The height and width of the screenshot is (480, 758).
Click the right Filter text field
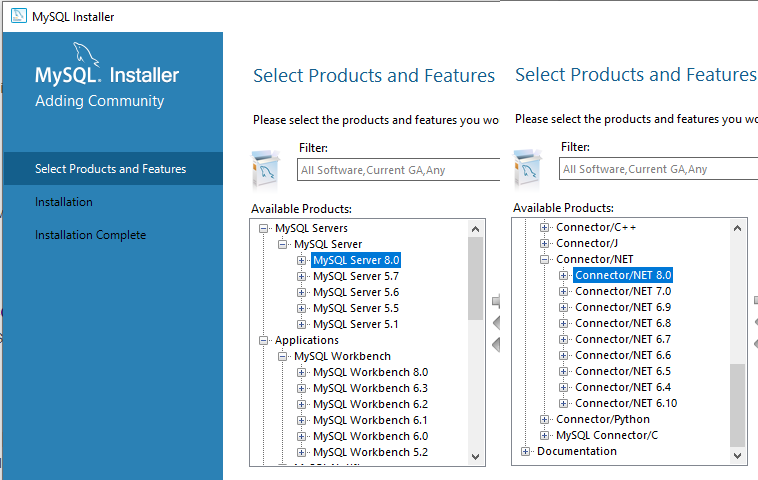[x=658, y=169]
